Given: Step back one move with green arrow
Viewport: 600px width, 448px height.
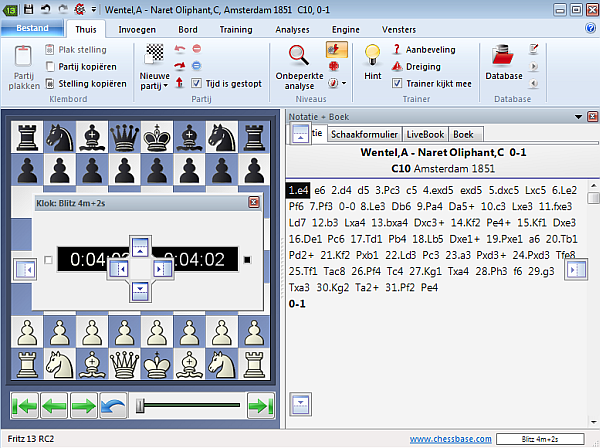Looking at the screenshot, I should coord(55,405).
